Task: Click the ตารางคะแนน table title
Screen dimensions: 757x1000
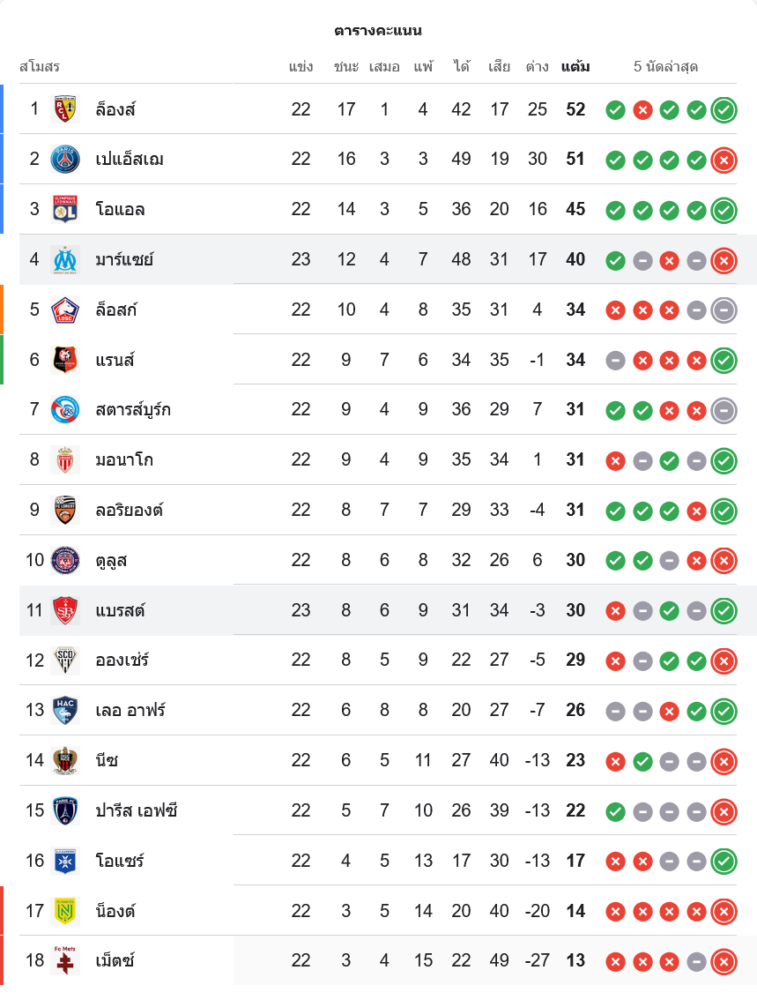Action: click(x=378, y=31)
